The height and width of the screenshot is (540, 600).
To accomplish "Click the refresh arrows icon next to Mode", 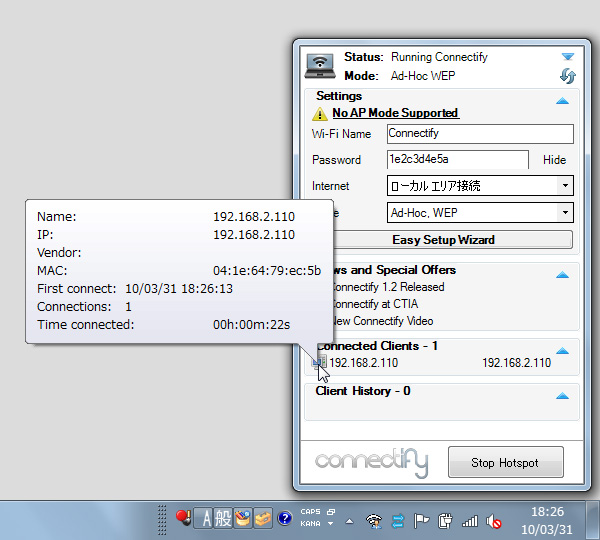I will tap(567, 76).
